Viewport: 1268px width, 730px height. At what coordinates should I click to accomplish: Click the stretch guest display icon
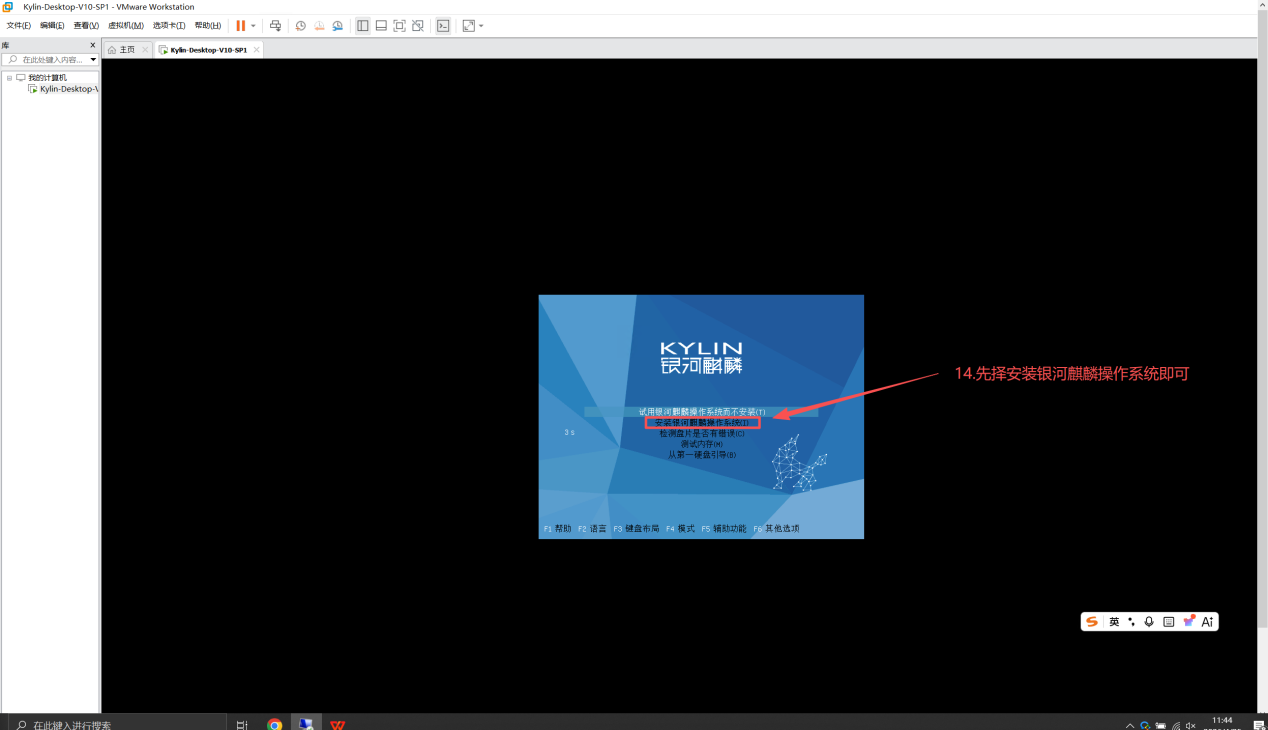pyautogui.click(x=468, y=26)
